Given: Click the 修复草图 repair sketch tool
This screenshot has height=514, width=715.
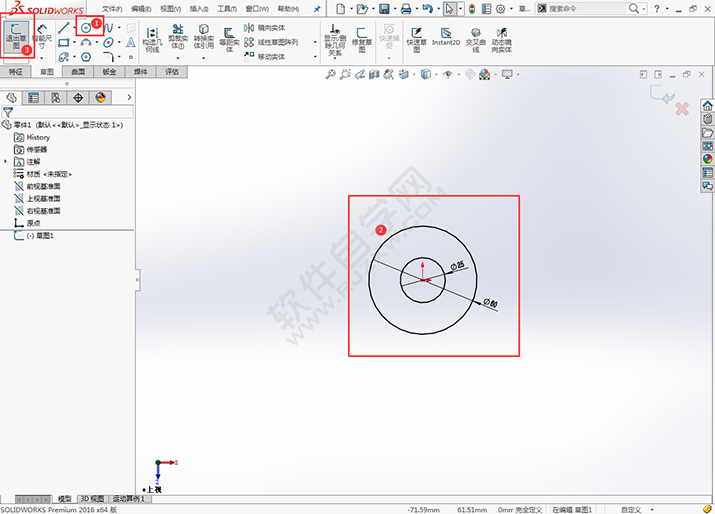Looking at the screenshot, I should [362, 40].
